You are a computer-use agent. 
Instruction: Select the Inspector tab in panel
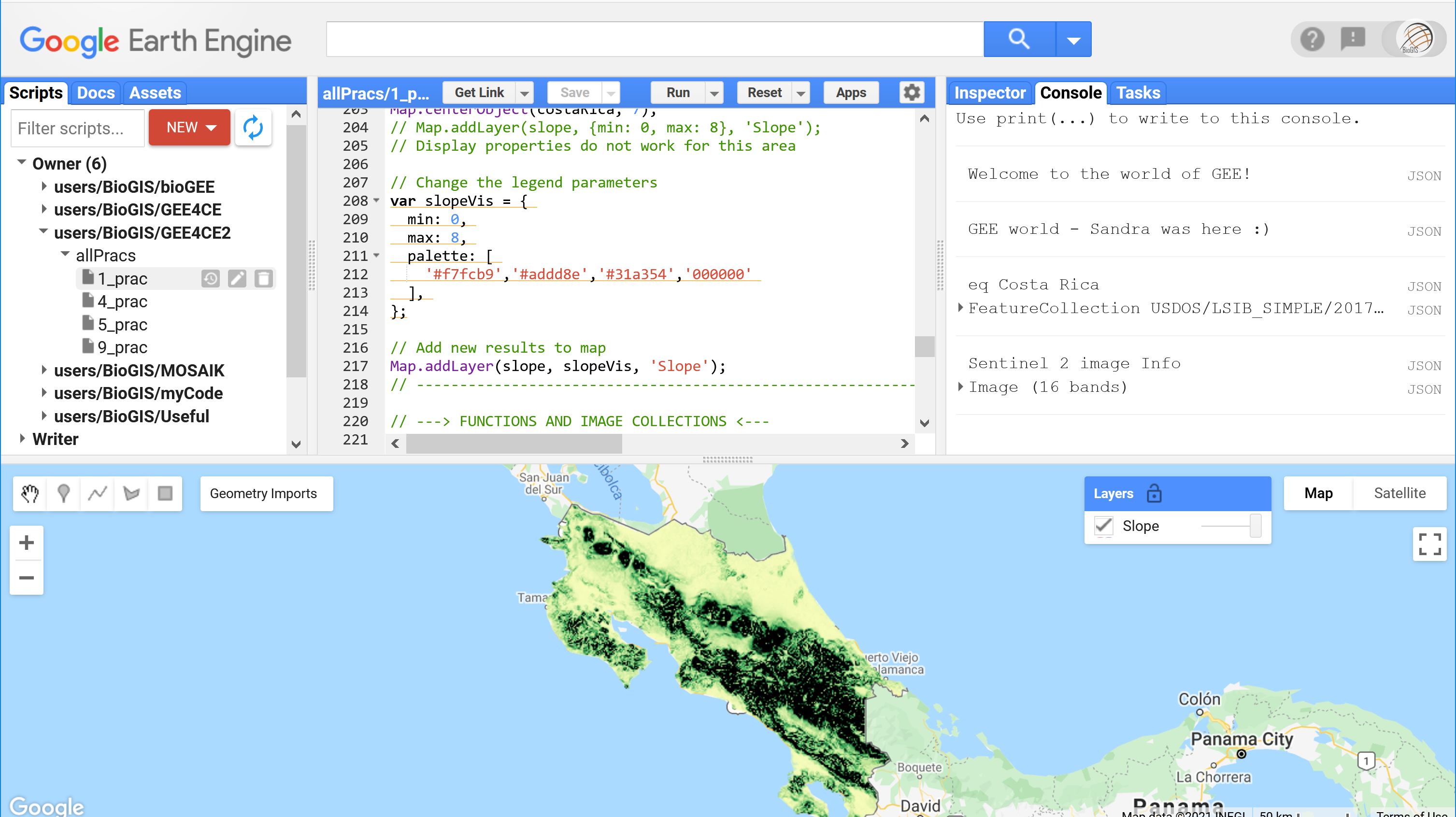pyautogui.click(x=989, y=93)
